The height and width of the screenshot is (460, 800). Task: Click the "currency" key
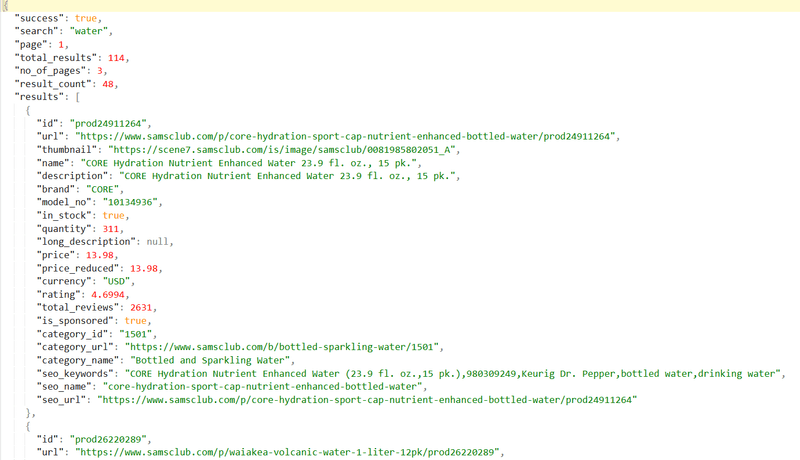point(64,281)
